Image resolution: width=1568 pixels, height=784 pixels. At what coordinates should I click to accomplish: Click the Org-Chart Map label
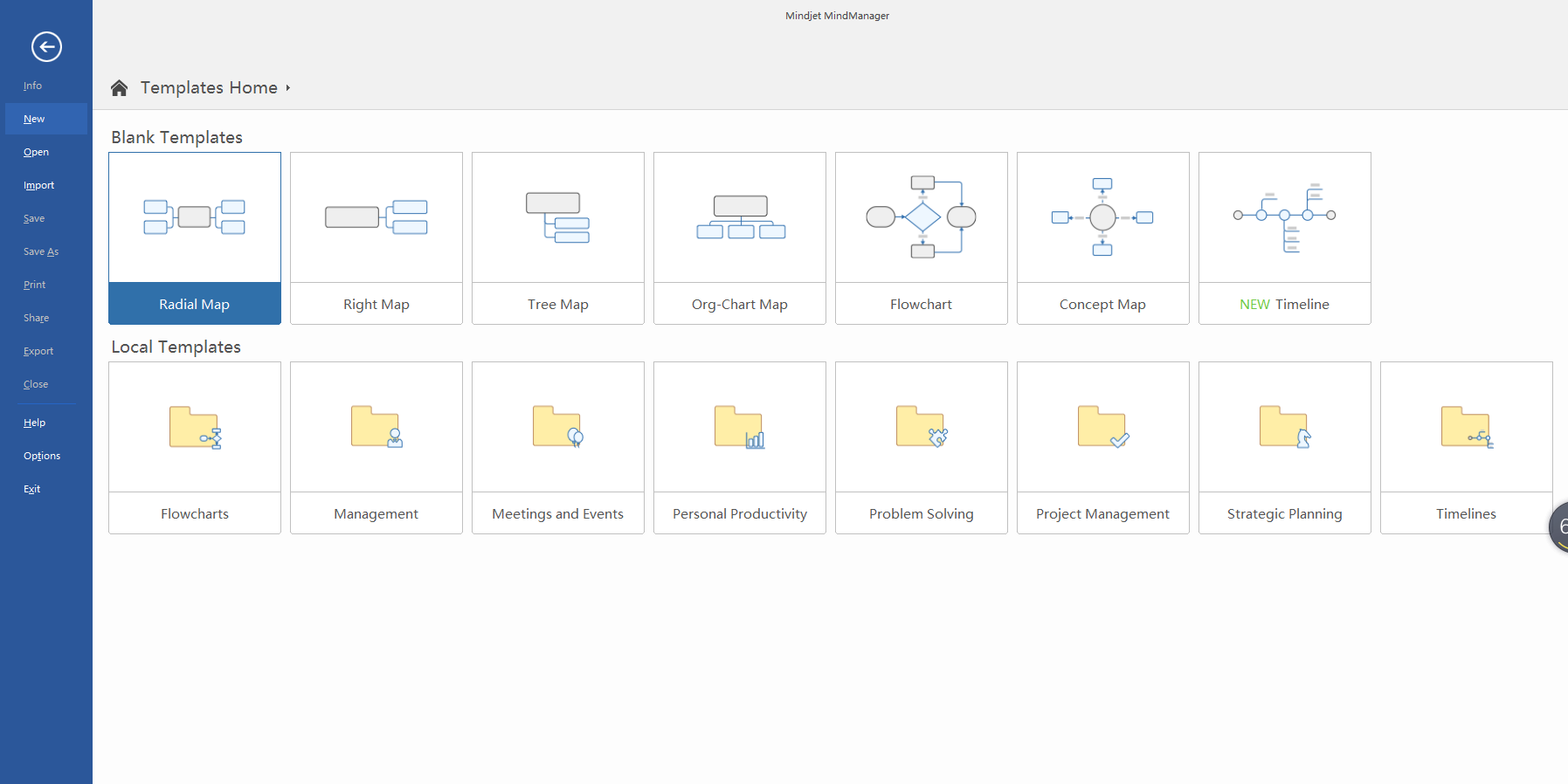[740, 304]
